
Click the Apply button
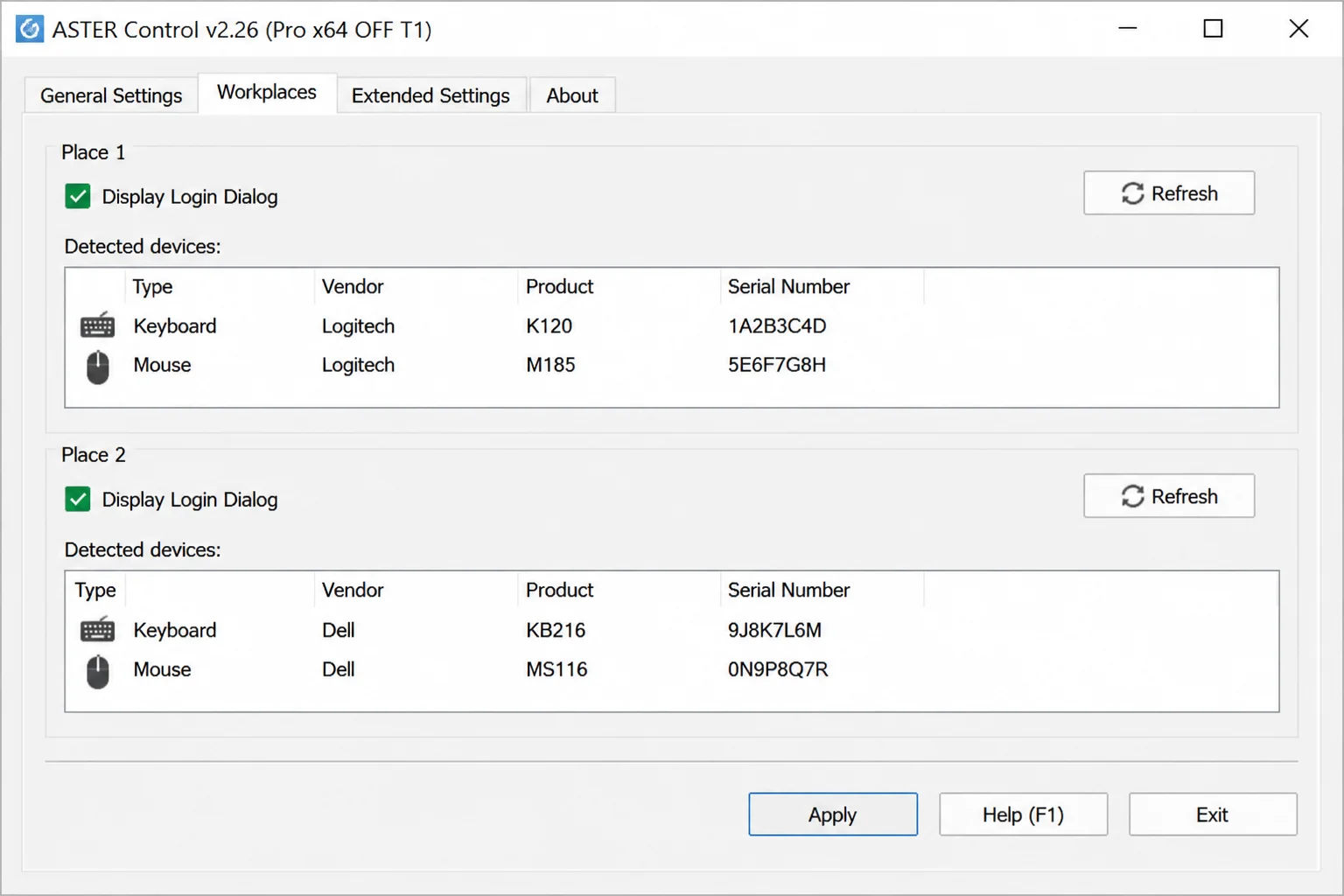[x=833, y=815]
